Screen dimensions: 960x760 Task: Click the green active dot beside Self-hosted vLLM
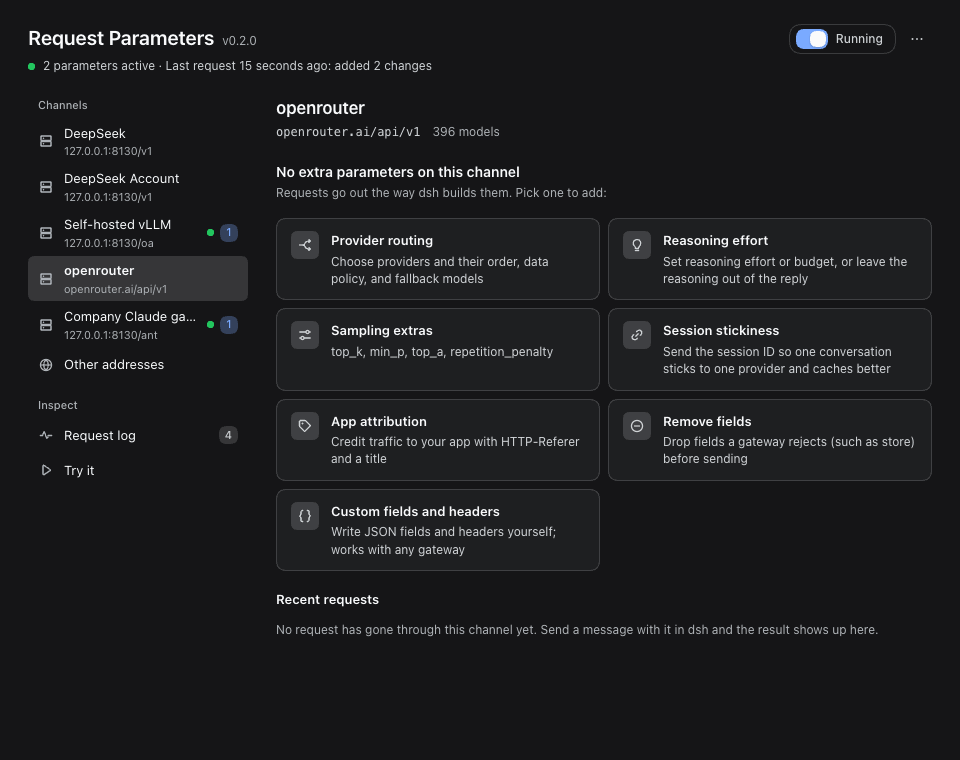211,233
